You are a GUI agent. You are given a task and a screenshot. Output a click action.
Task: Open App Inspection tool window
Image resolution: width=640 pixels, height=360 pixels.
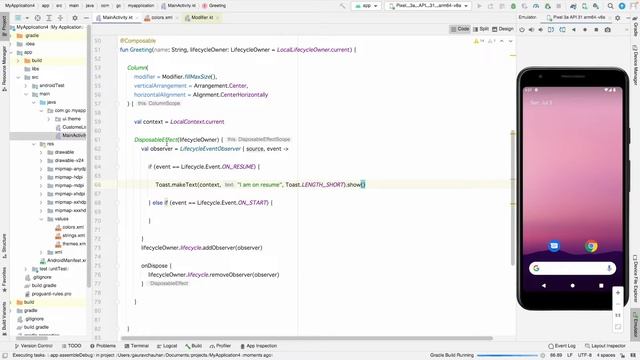[x=259, y=346]
